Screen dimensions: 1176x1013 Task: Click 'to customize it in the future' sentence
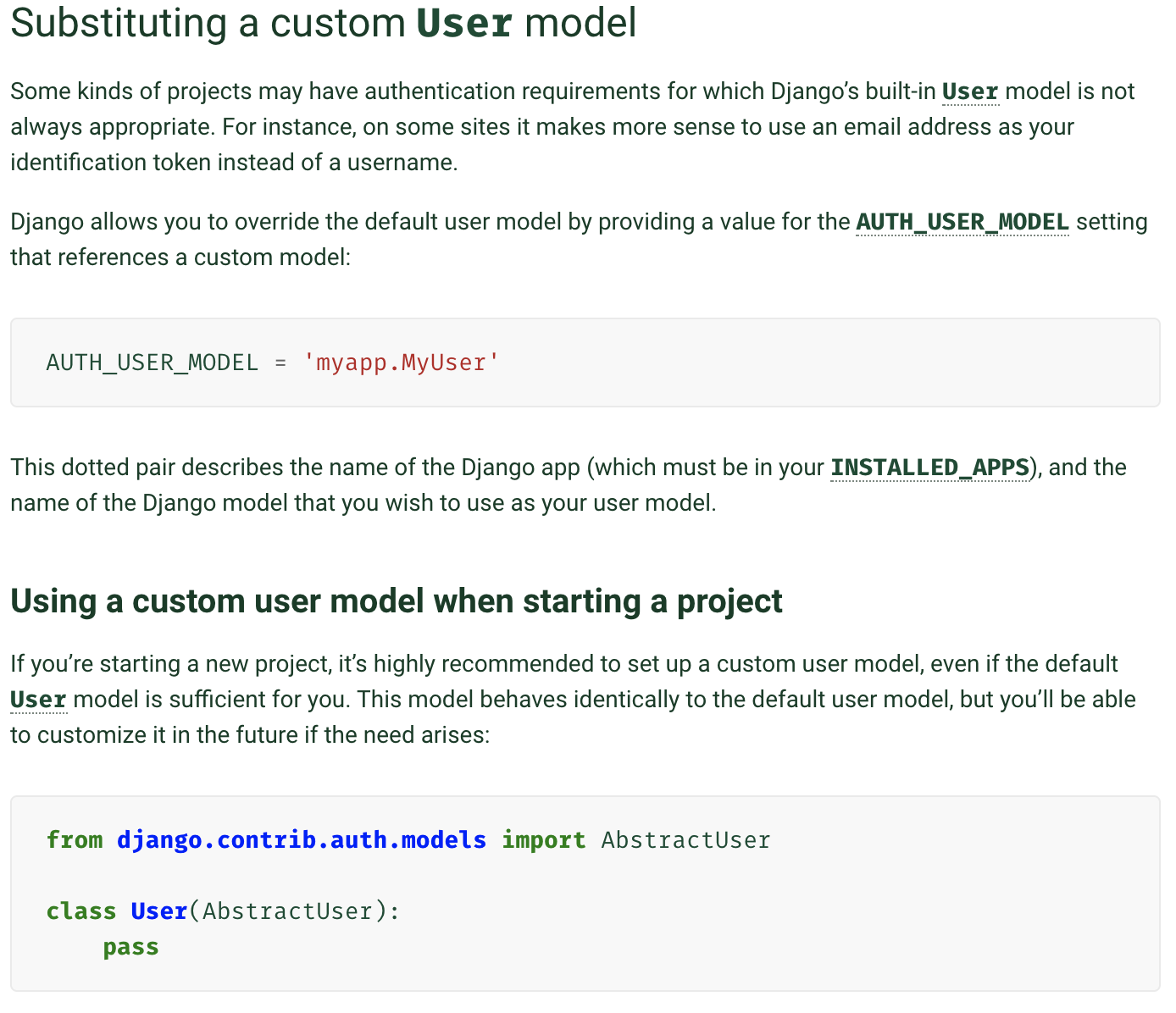250,735
